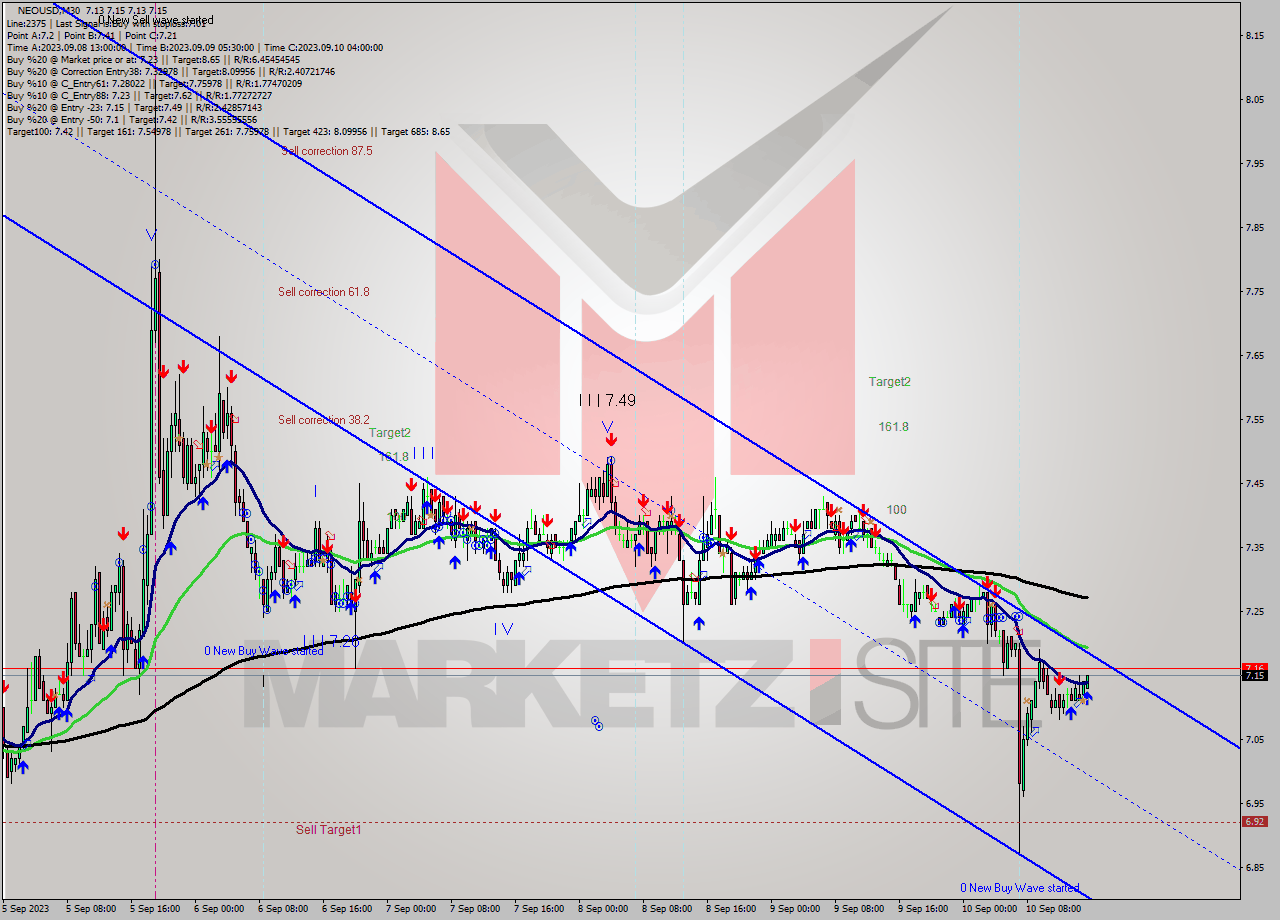
Task: Click the 7.75 price axis label
Action: (x=1255, y=291)
